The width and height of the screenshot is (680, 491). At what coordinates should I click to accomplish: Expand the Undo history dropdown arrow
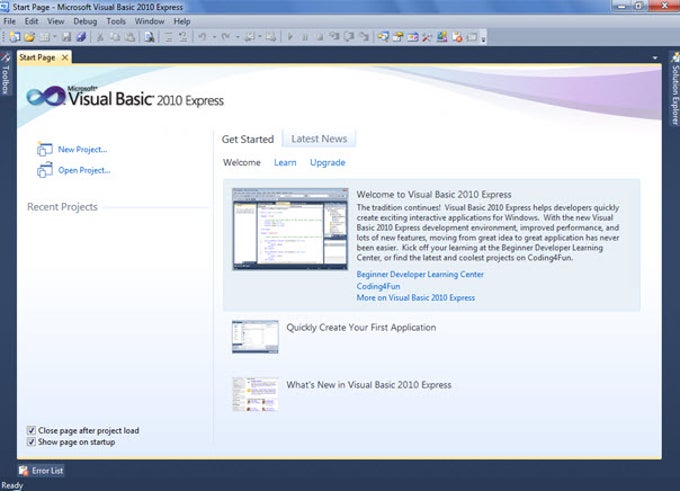pyautogui.click(x=214, y=37)
